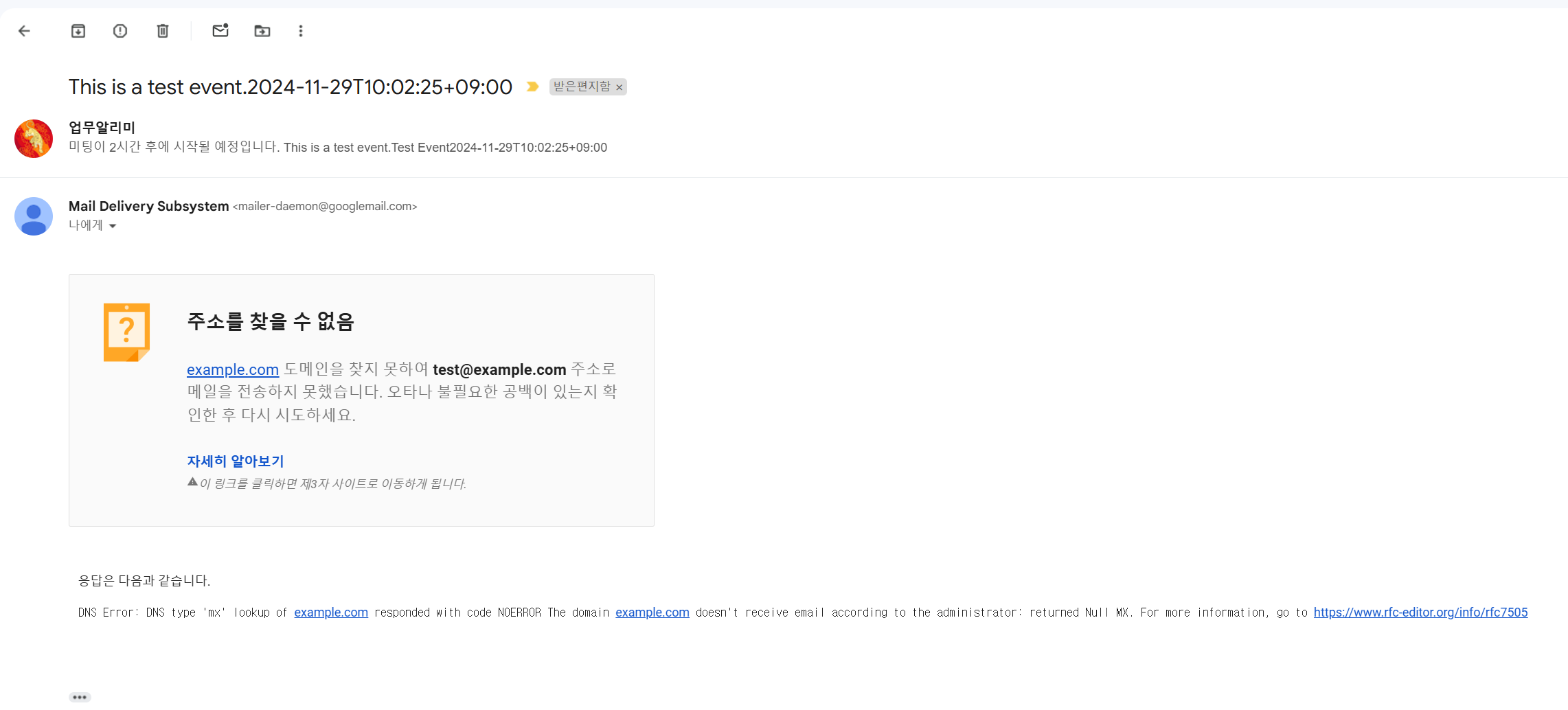The height and width of the screenshot is (710, 1568).
Task: Open the 업무알리미 sender avatar
Action: click(x=34, y=139)
